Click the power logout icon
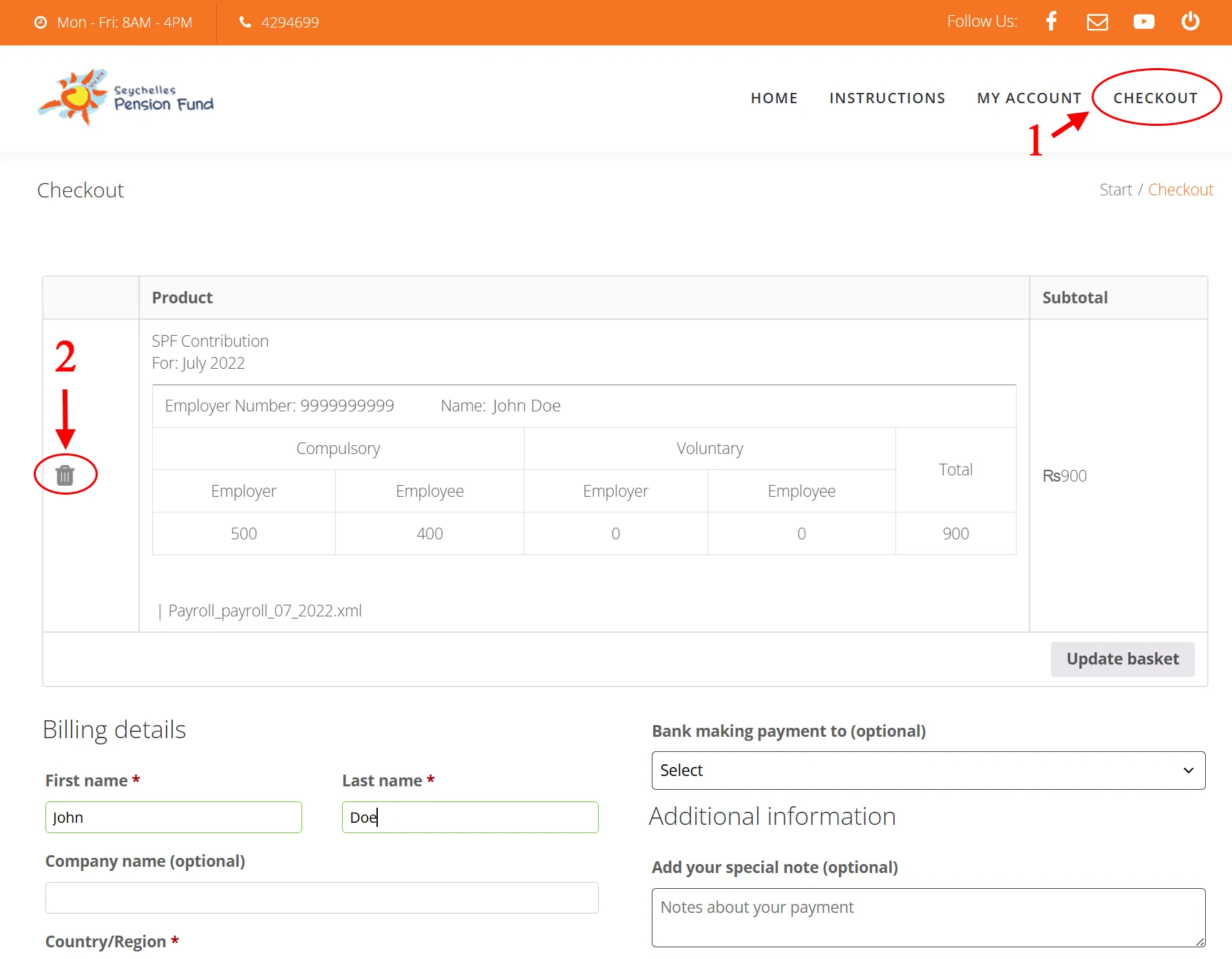 point(1190,22)
